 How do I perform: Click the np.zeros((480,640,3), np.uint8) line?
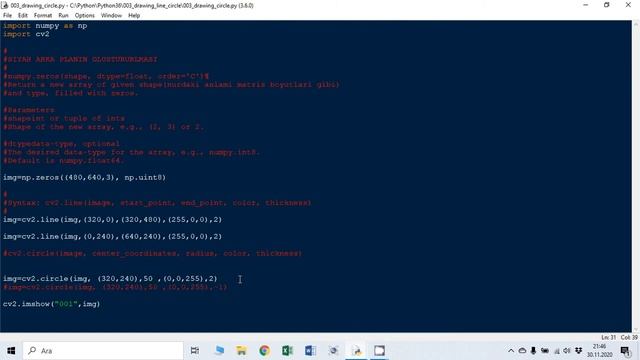(84, 178)
